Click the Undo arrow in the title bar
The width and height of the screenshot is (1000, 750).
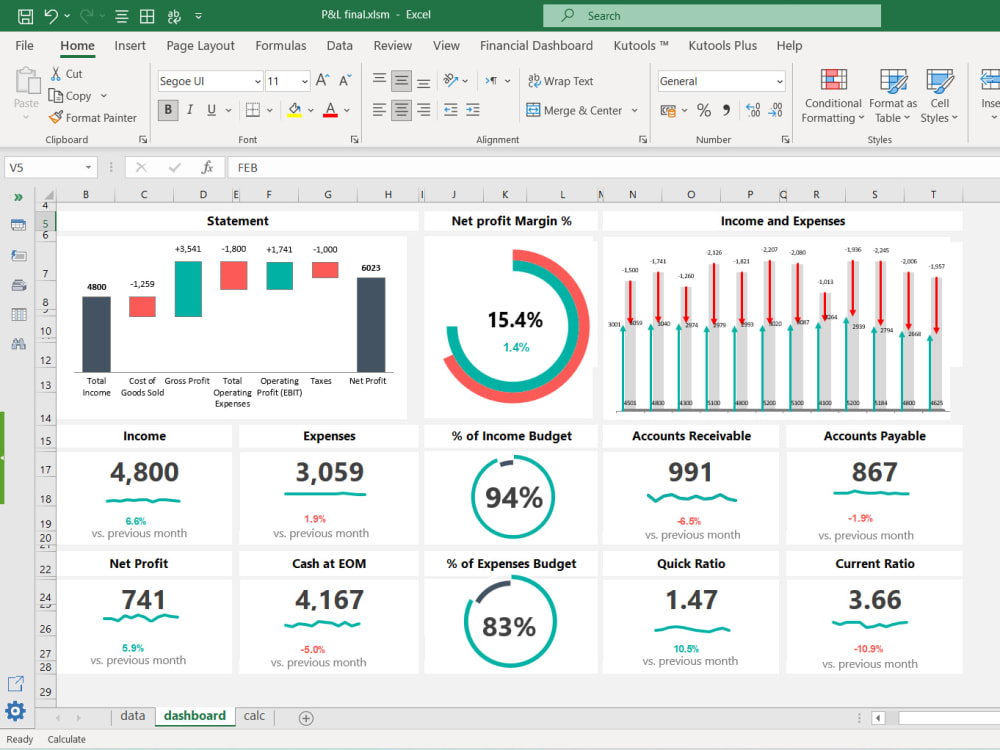click(51, 16)
